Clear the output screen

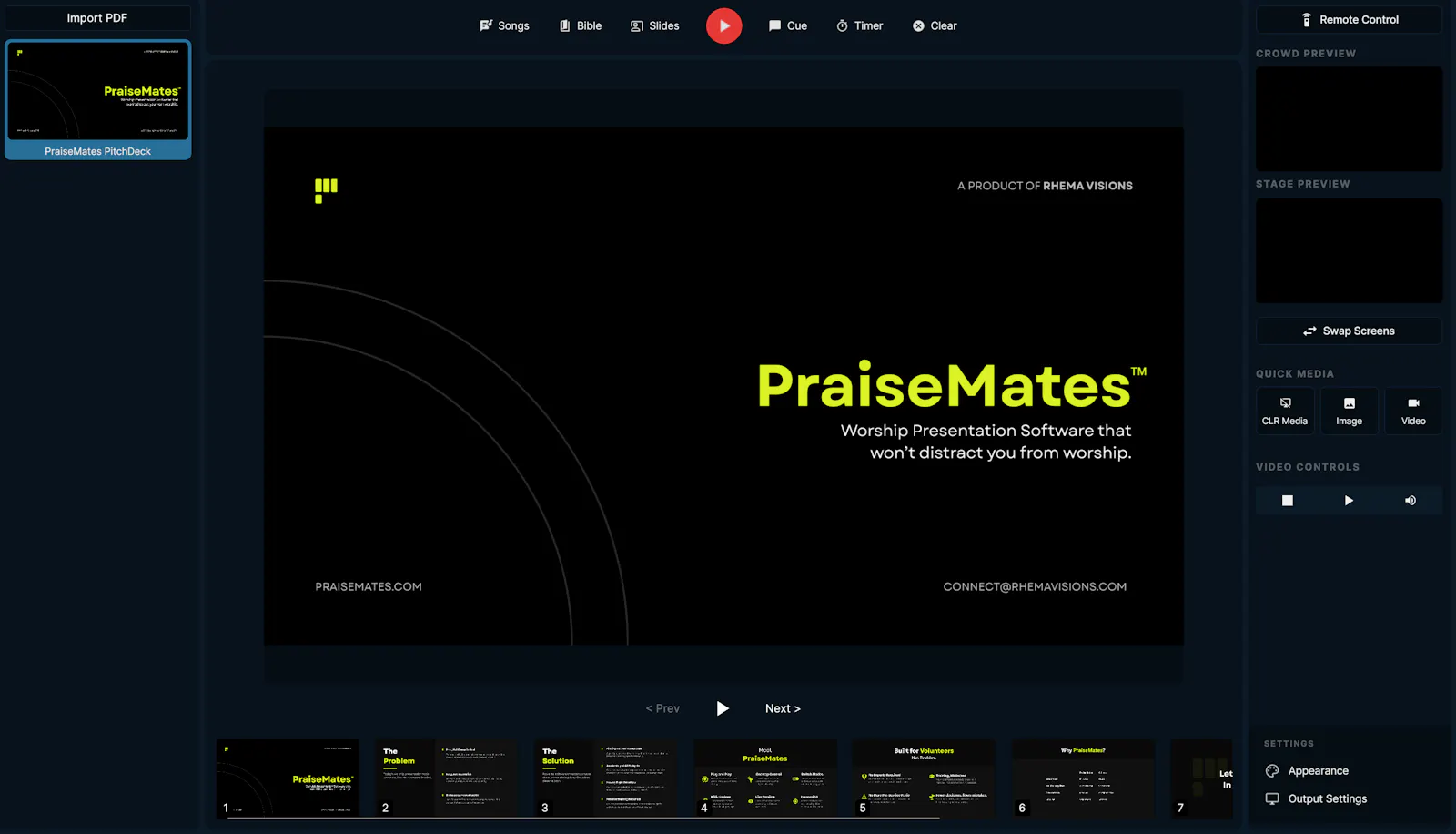pos(935,25)
